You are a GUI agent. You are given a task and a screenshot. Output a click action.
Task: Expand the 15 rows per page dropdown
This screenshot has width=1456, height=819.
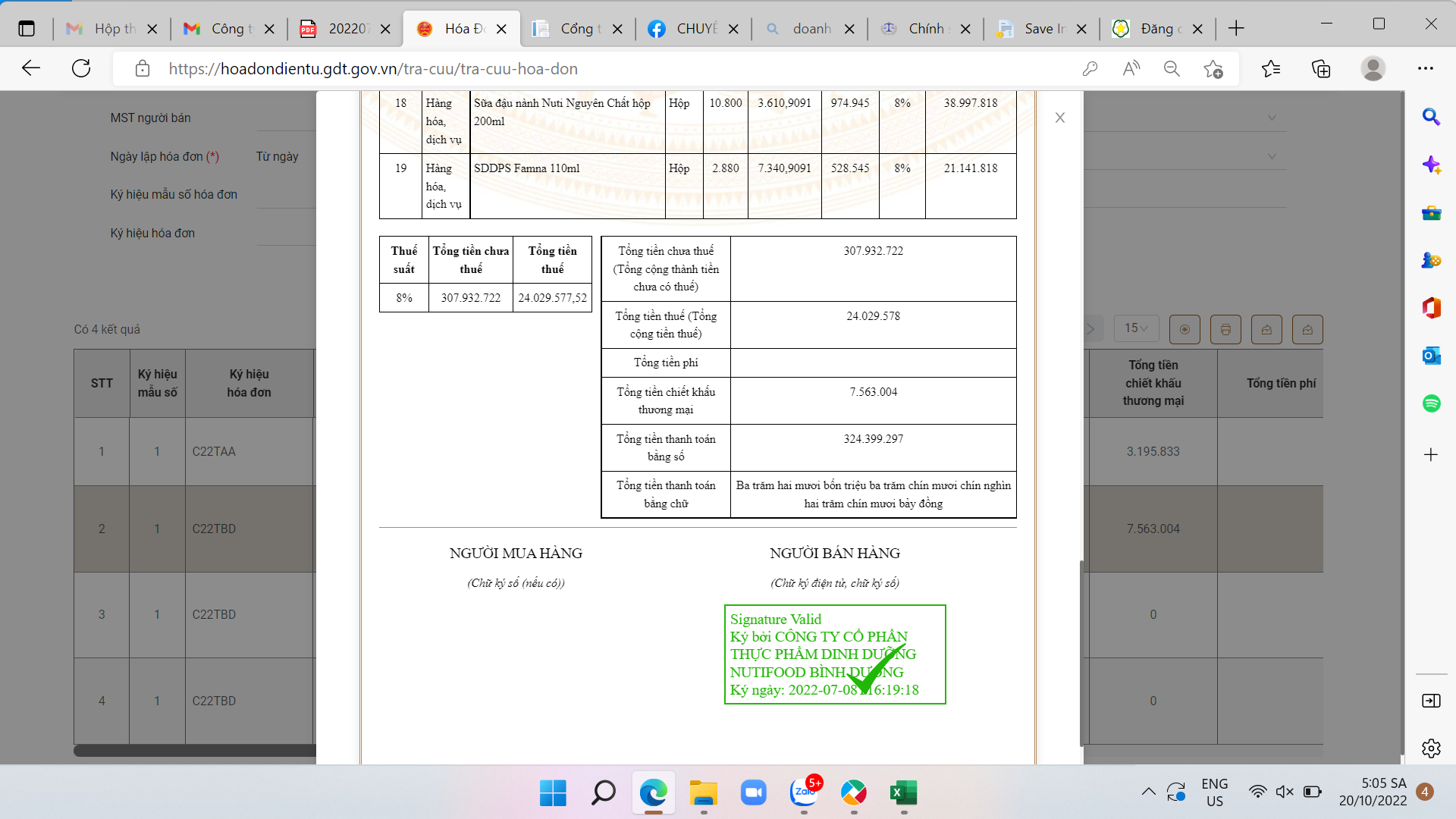pos(1136,328)
